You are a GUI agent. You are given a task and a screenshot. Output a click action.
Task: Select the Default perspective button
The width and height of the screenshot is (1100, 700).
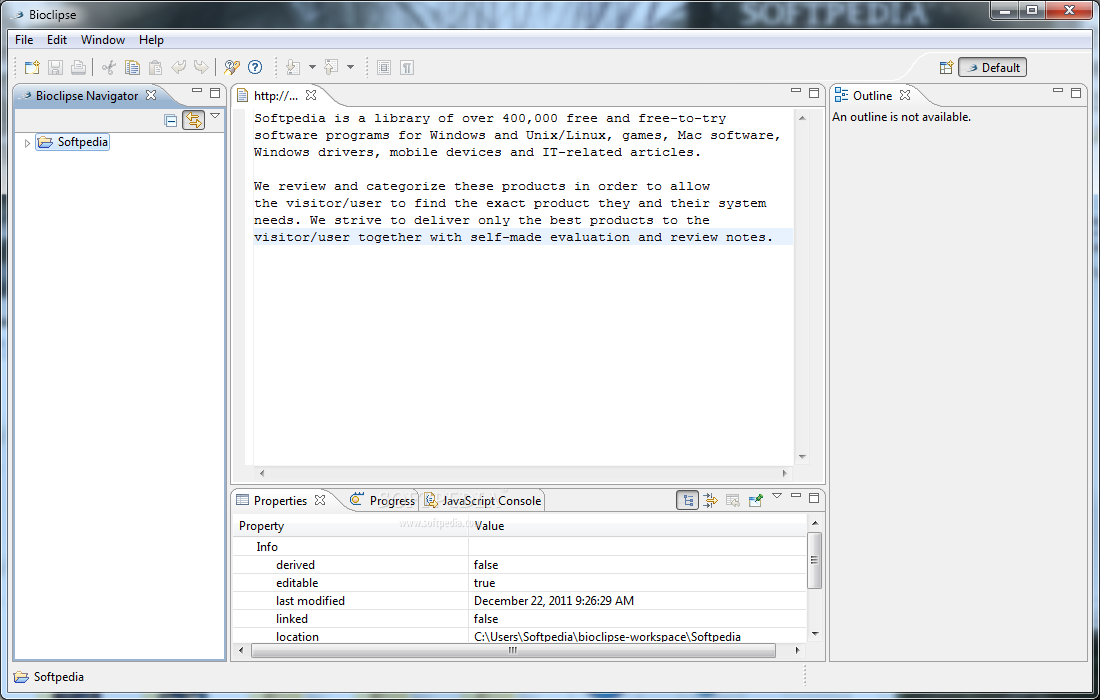click(992, 67)
